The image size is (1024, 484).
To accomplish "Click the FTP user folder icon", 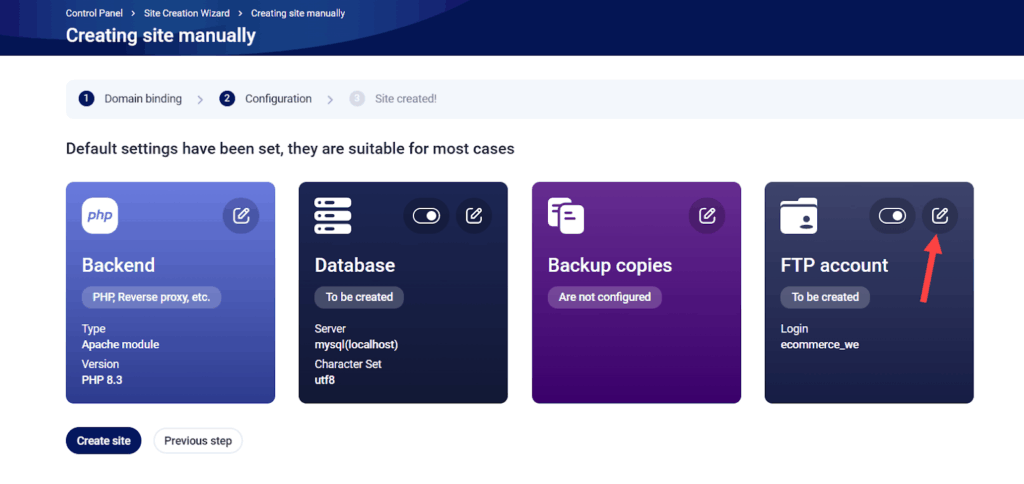I will [799, 215].
